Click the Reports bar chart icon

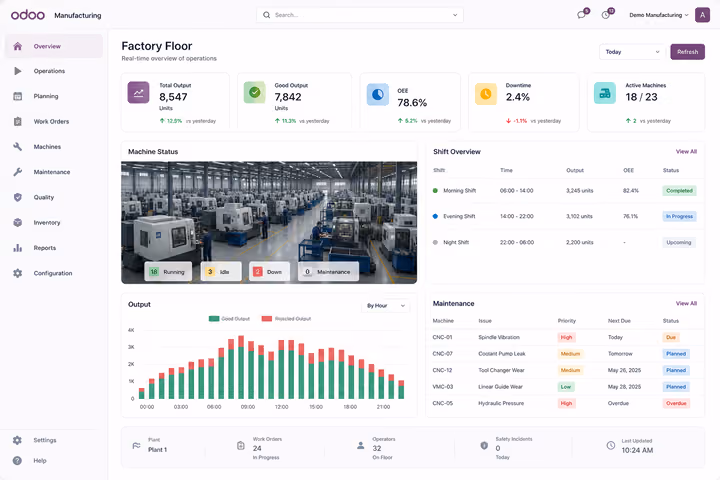(17, 248)
